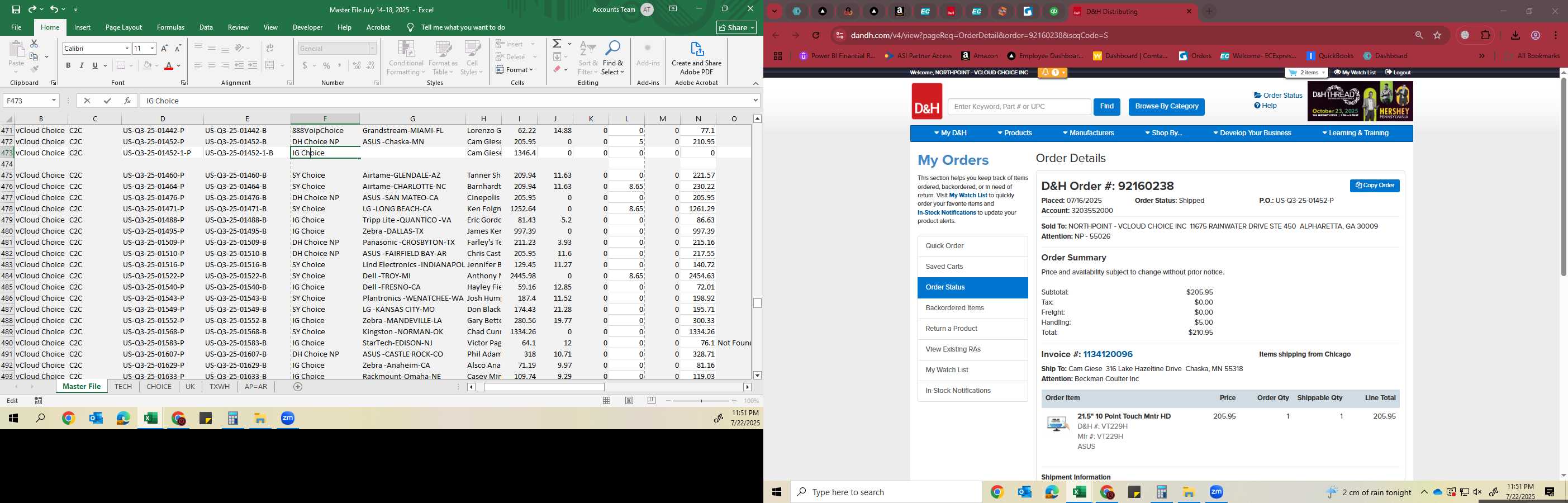
Task: Open the Data ribbon tab
Action: [206, 27]
